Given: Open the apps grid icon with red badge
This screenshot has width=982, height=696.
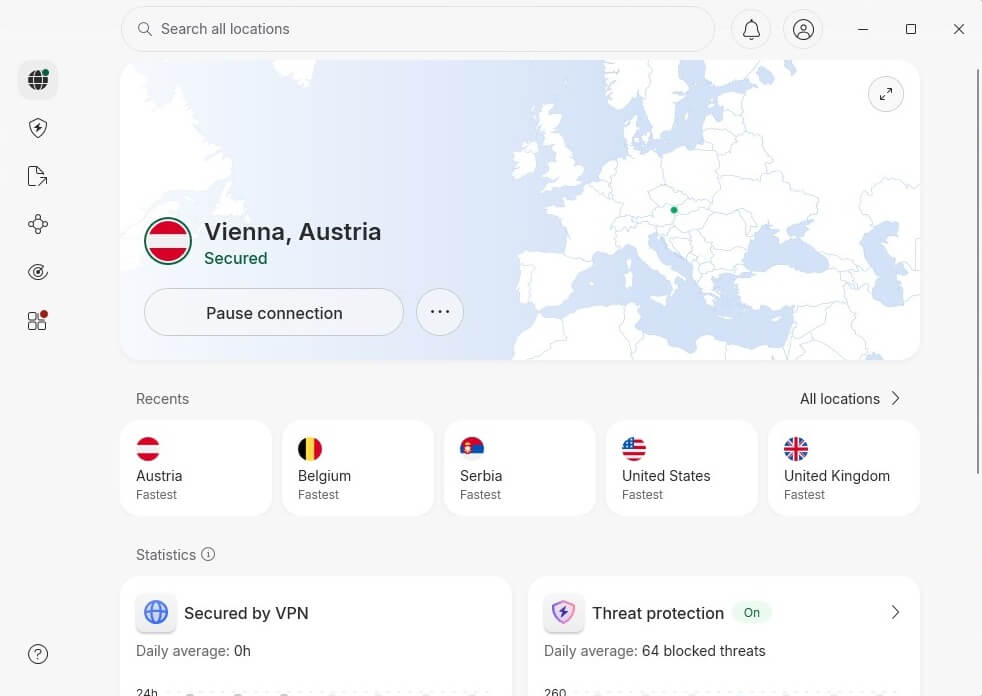Looking at the screenshot, I should (x=38, y=320).
